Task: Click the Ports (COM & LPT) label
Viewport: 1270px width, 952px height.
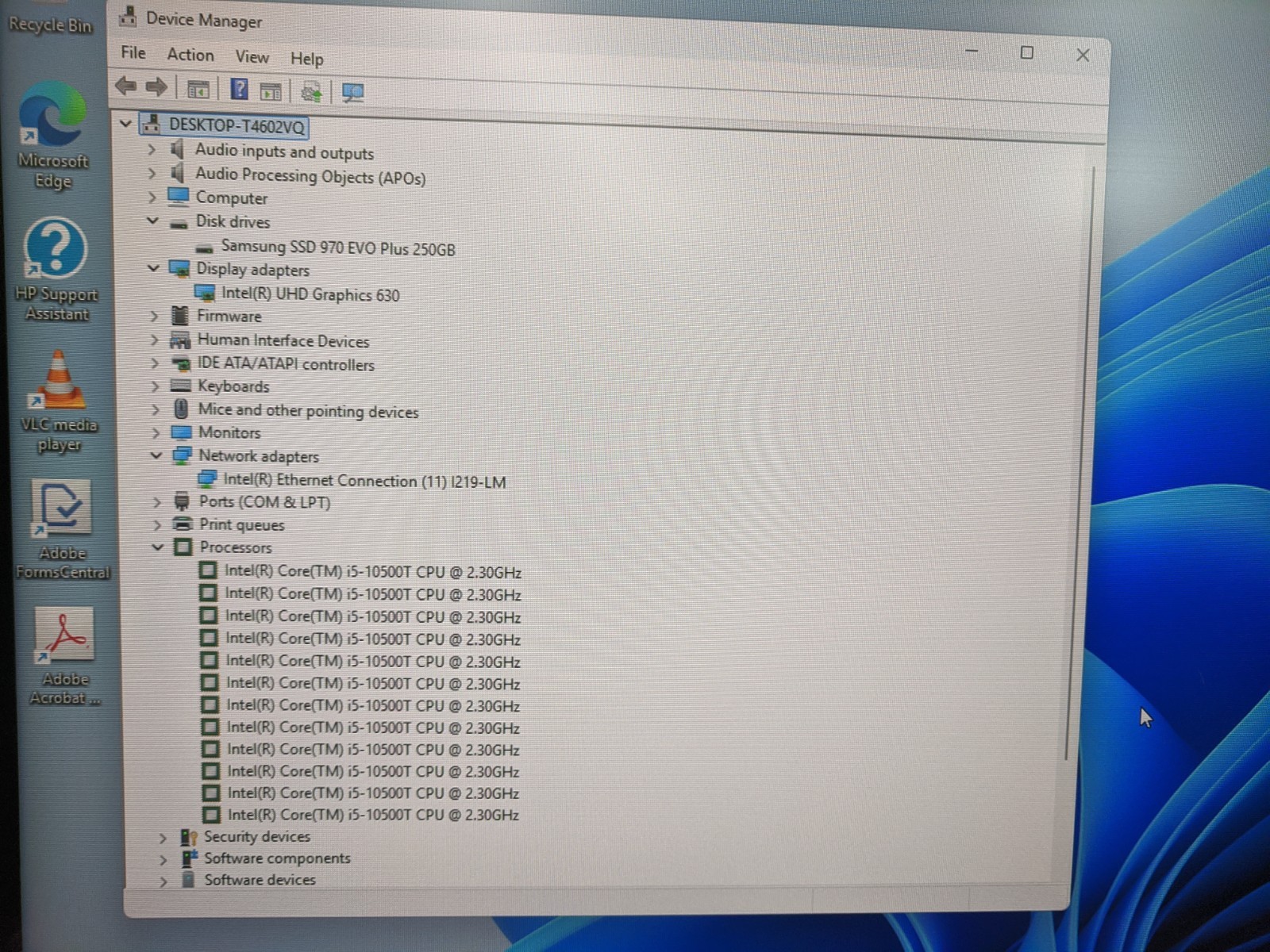Action: click(264, 502)
